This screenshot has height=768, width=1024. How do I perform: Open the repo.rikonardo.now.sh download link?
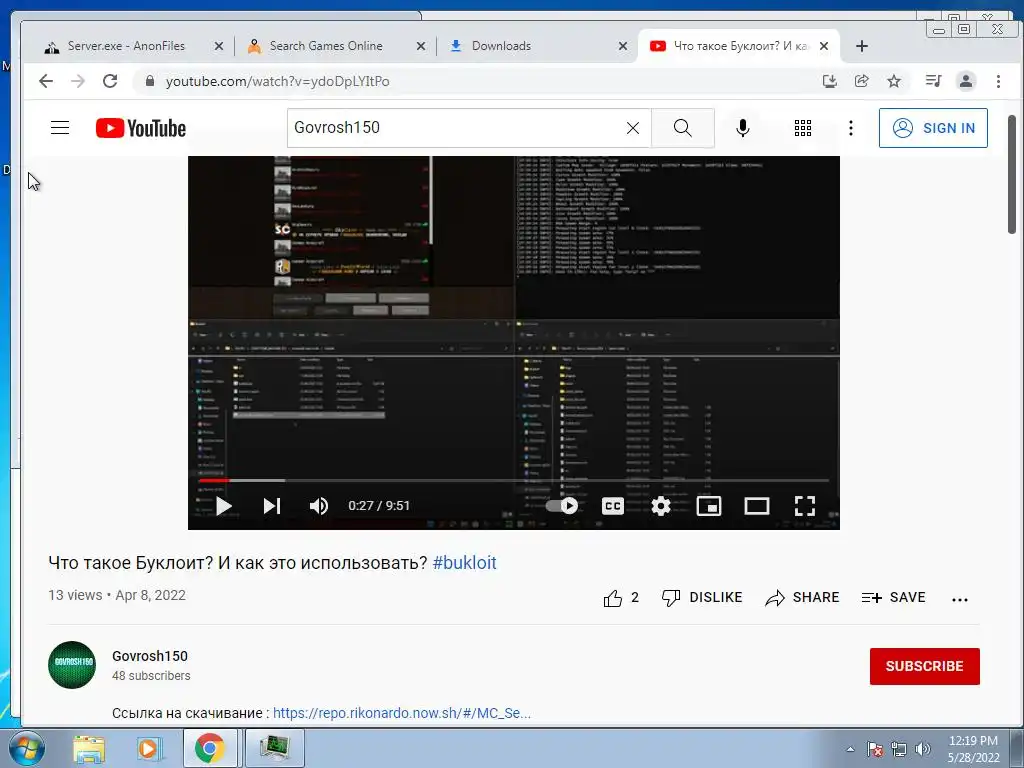402,713
